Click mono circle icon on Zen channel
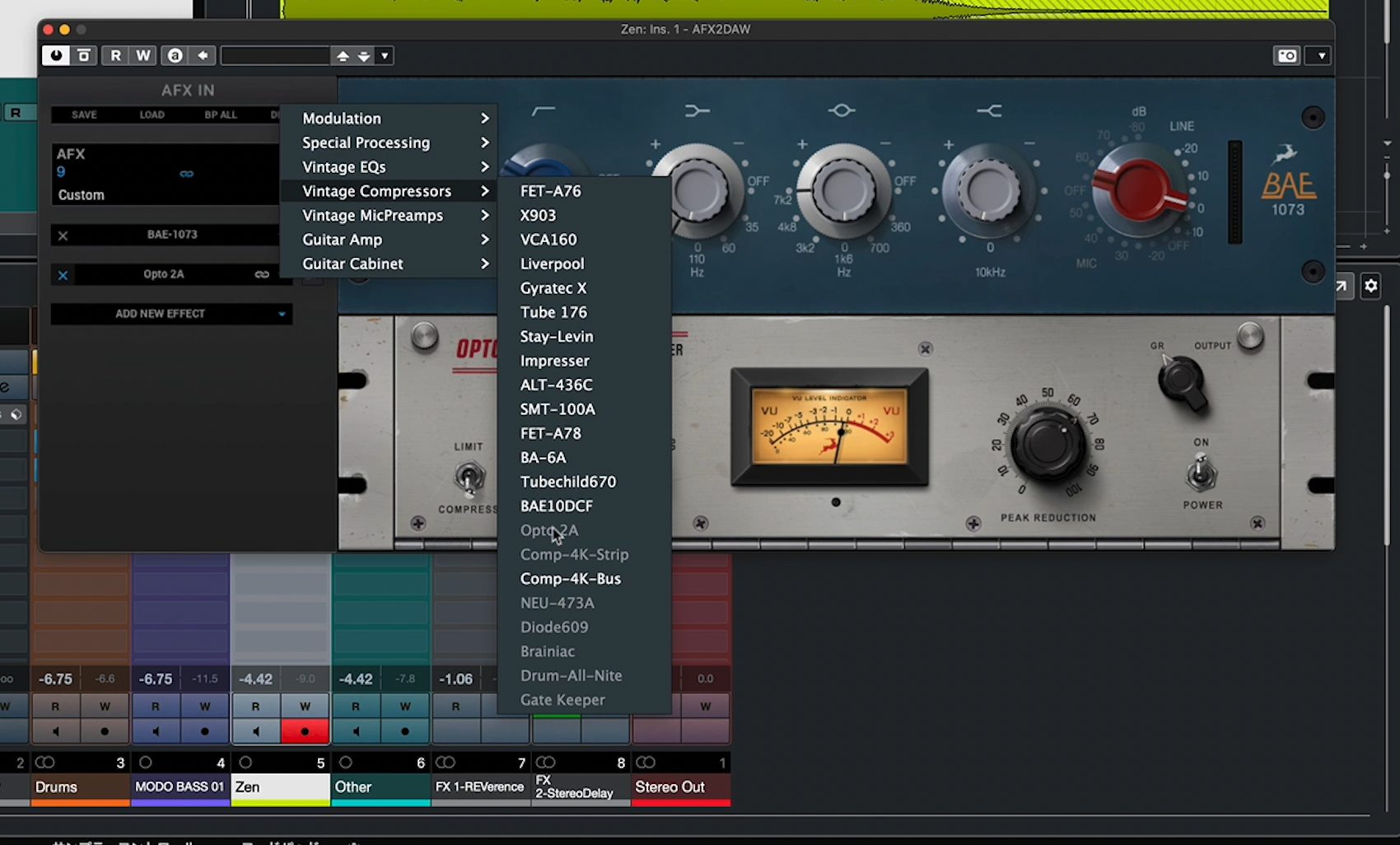 [245, 763]
